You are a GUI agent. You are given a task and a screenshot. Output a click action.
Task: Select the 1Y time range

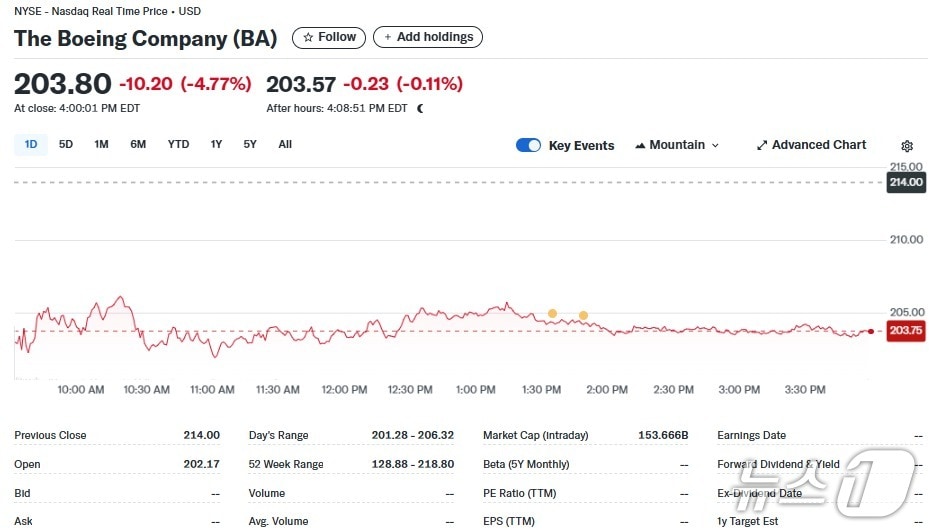coord(216,144)
